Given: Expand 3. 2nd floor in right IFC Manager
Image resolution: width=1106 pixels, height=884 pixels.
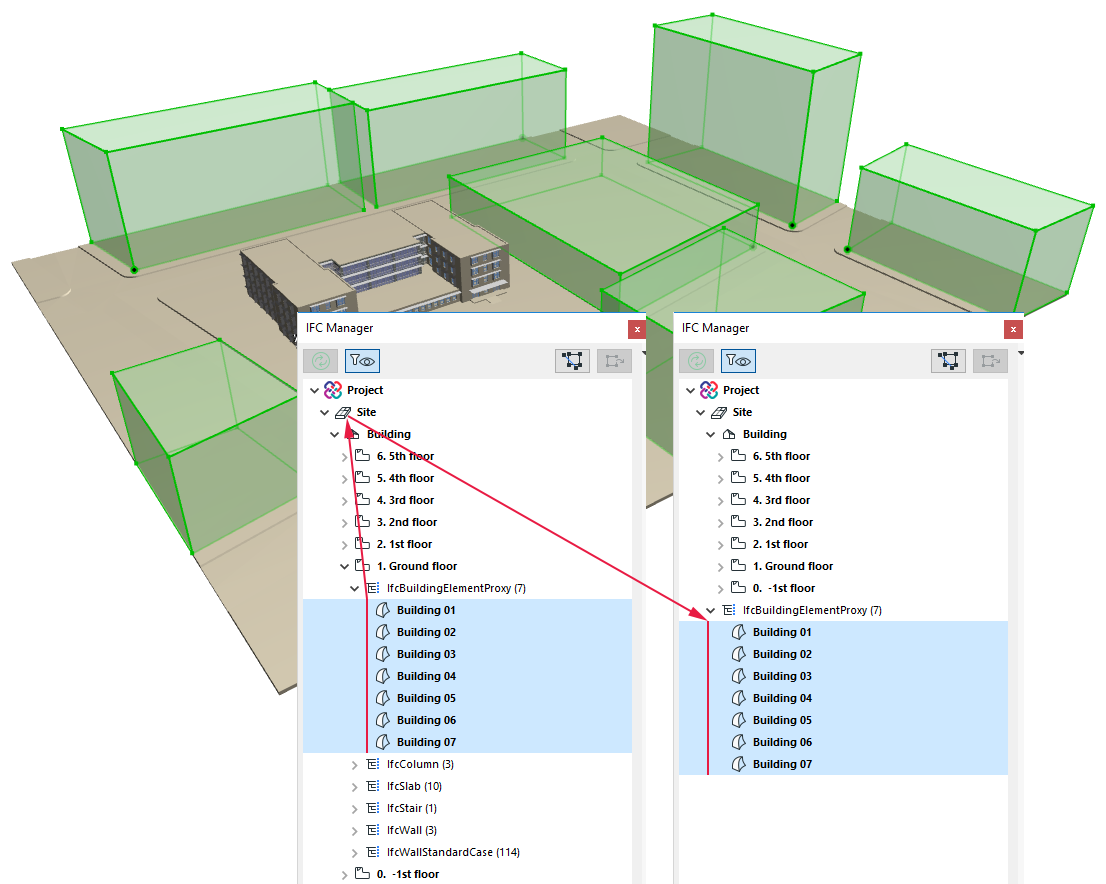Looking at the screenshot, I should pos(720,523).
